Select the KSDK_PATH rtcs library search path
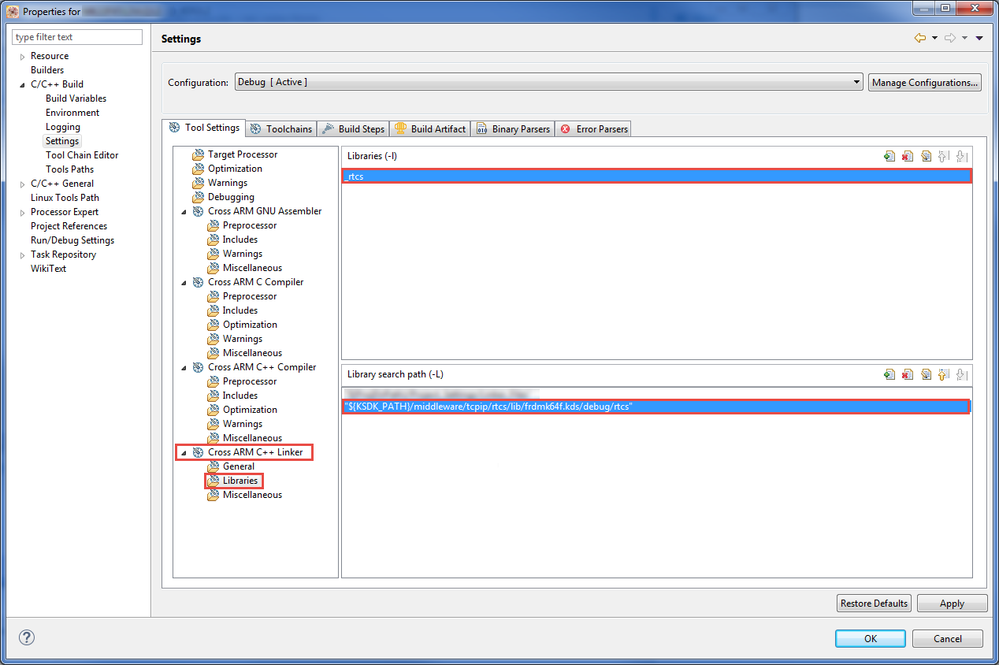Screen dimensions: 999x665 click(x=656, y=406)
